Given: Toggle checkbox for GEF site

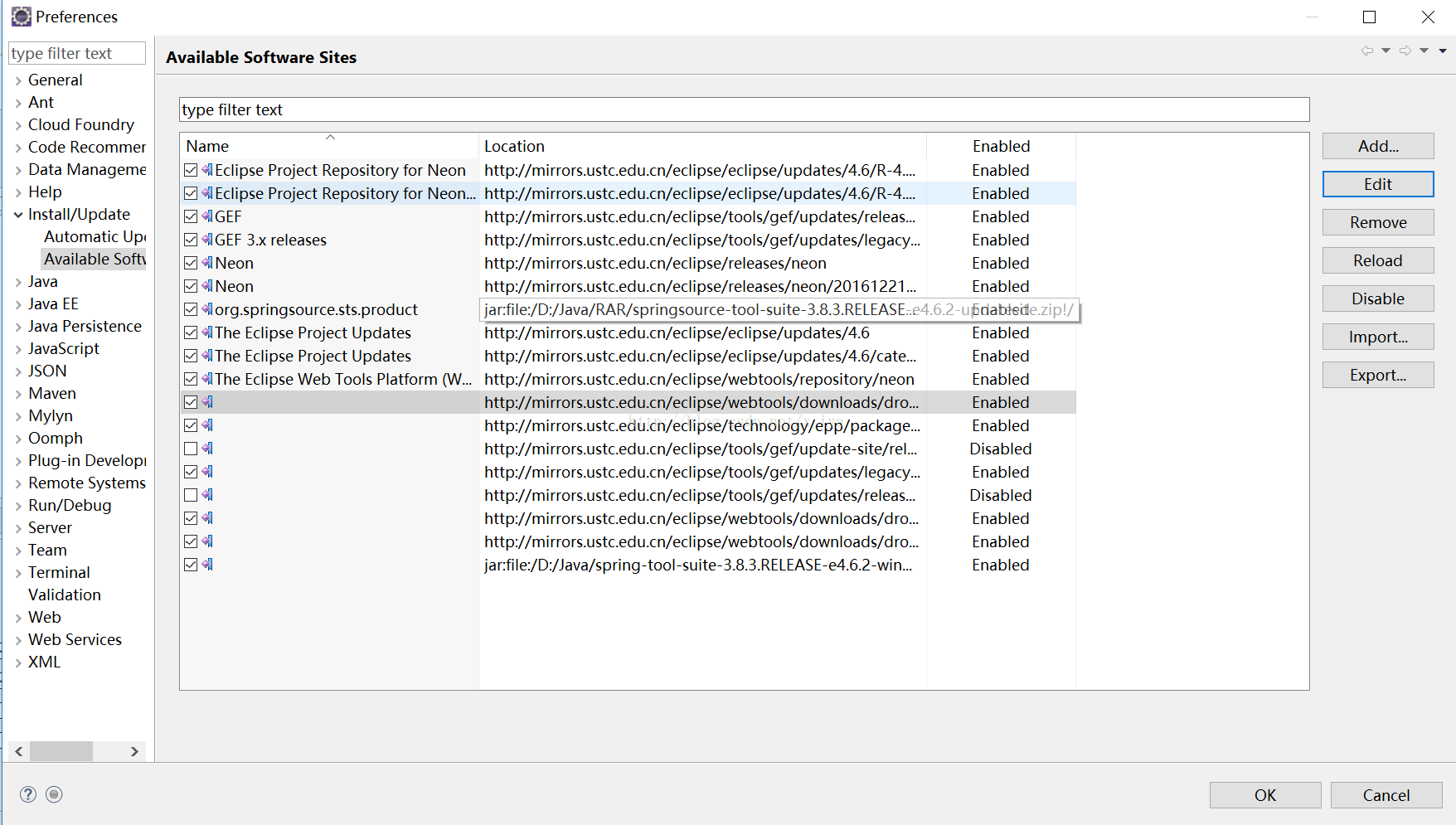Looking at the screenshot, I should [x=191, y=216].
